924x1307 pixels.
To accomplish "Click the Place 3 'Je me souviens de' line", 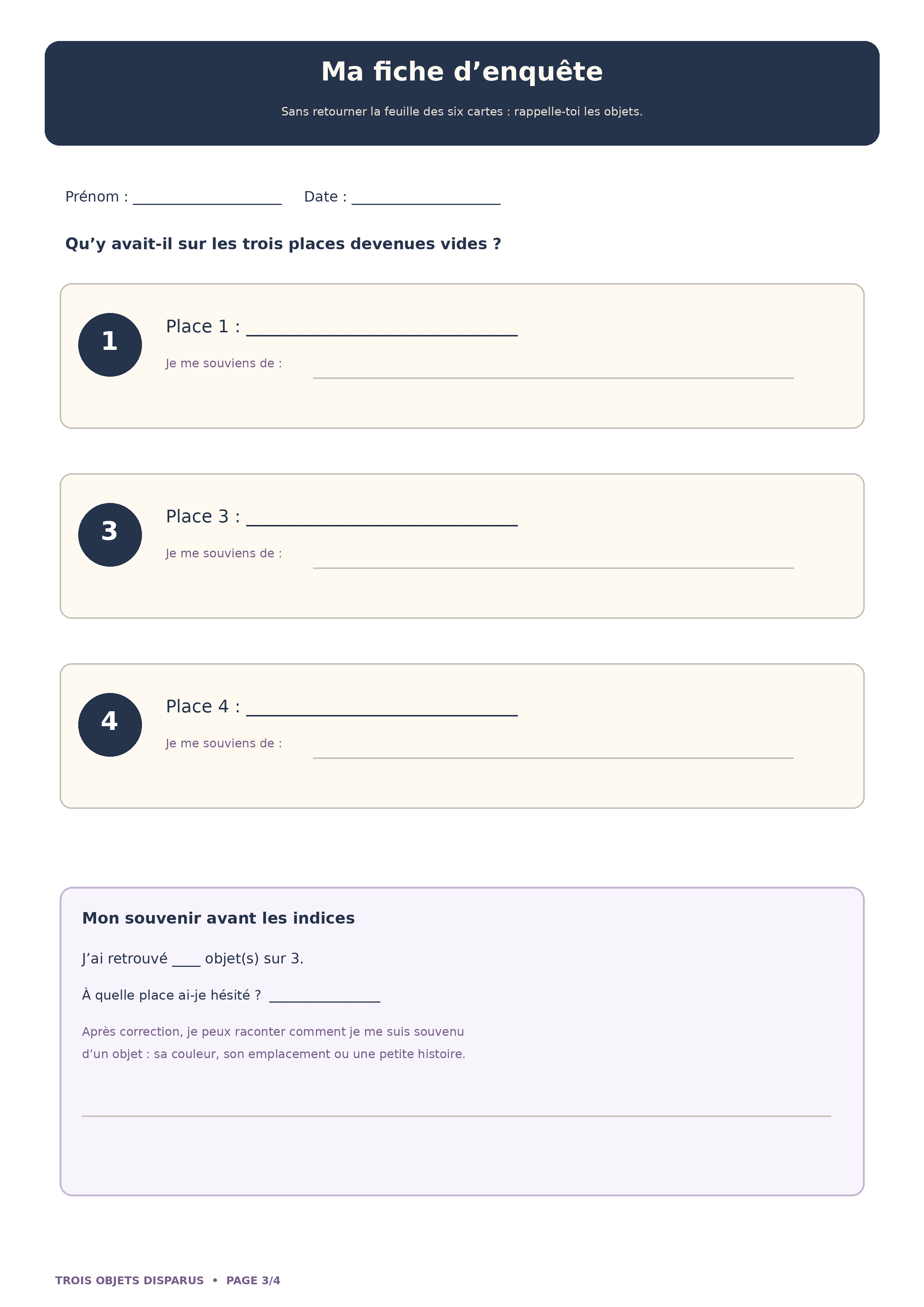I will [x=553, y=567].
